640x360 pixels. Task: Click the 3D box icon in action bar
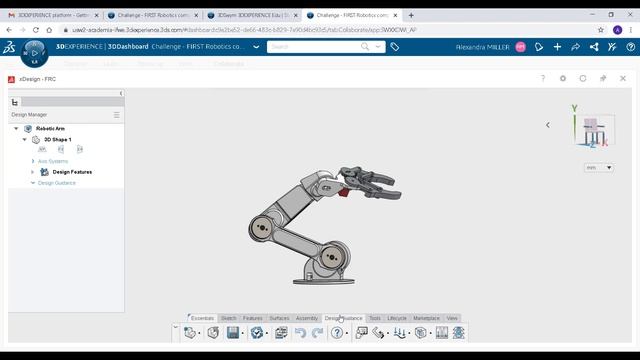(x=420, y=333)
